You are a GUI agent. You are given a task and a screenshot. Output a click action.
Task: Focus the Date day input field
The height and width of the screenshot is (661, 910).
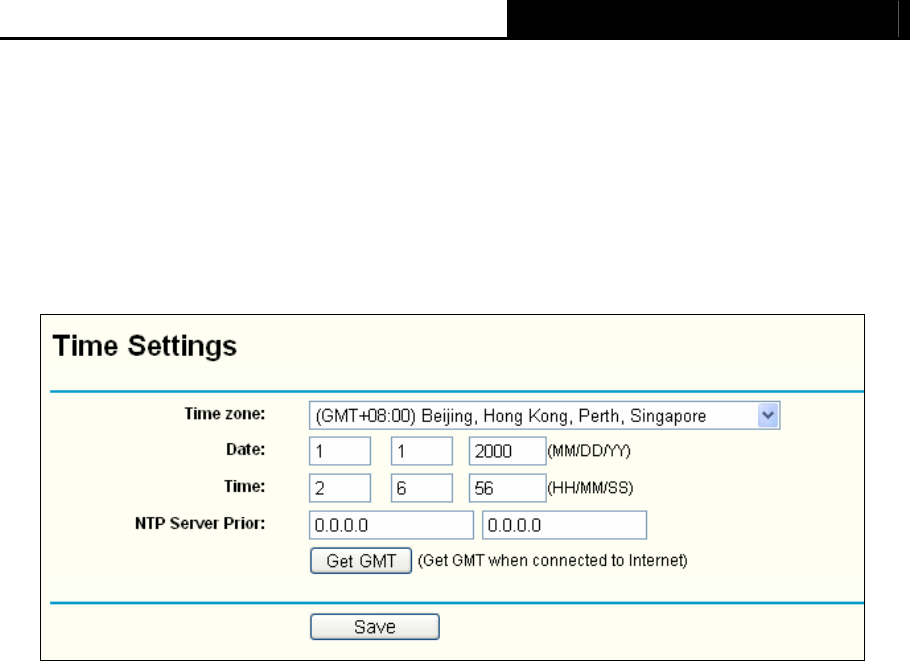click(x=422, y=451)
